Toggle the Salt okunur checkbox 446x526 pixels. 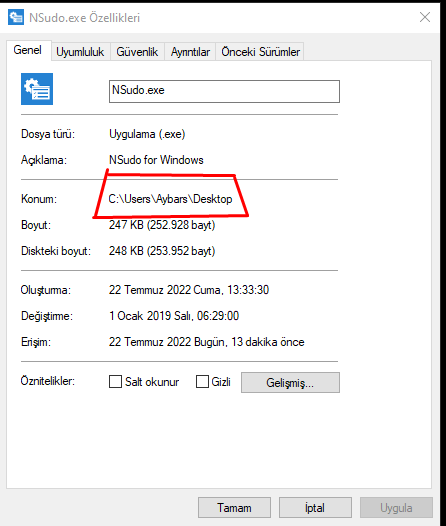pos(115,381)
